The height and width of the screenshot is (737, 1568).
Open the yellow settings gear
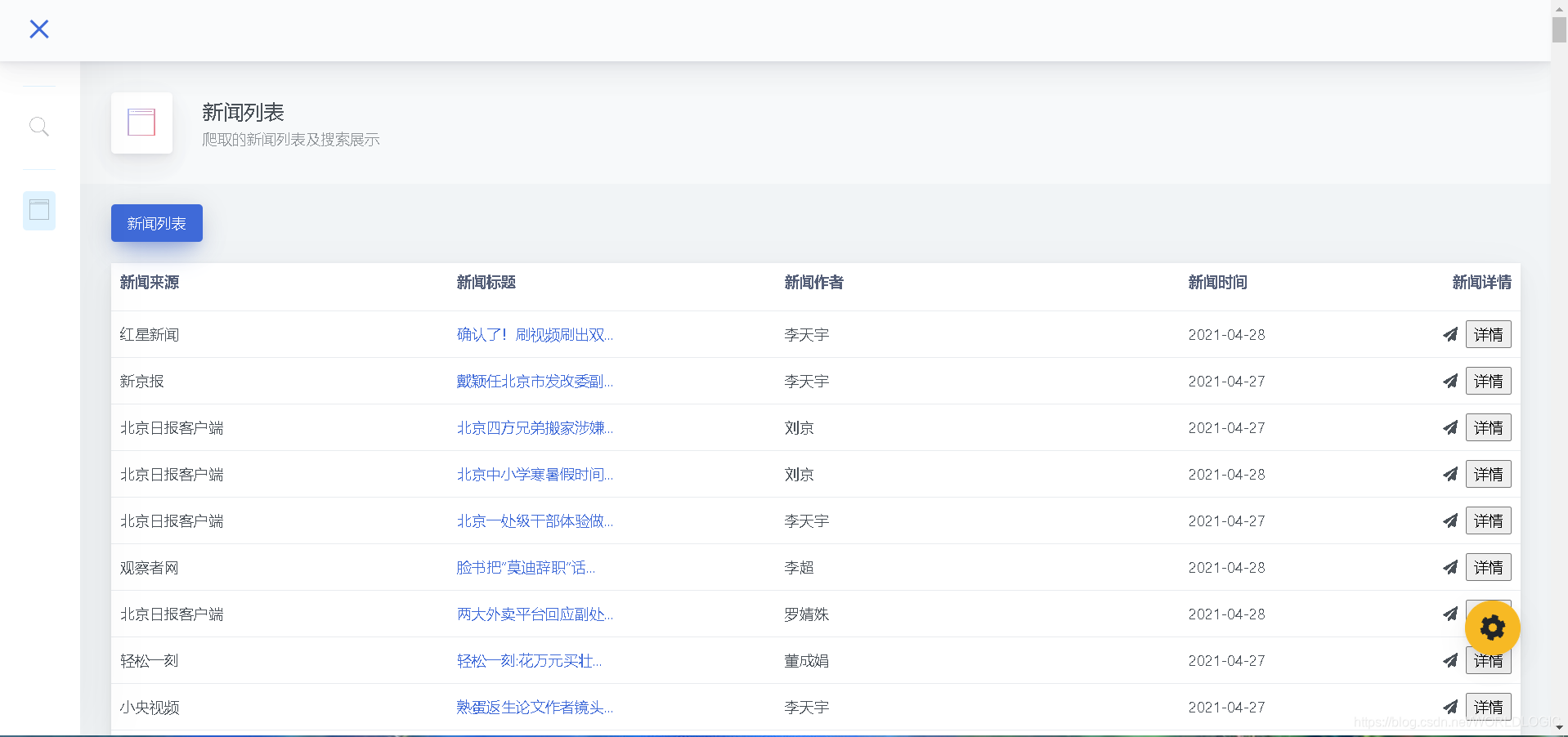point(1492,628)
